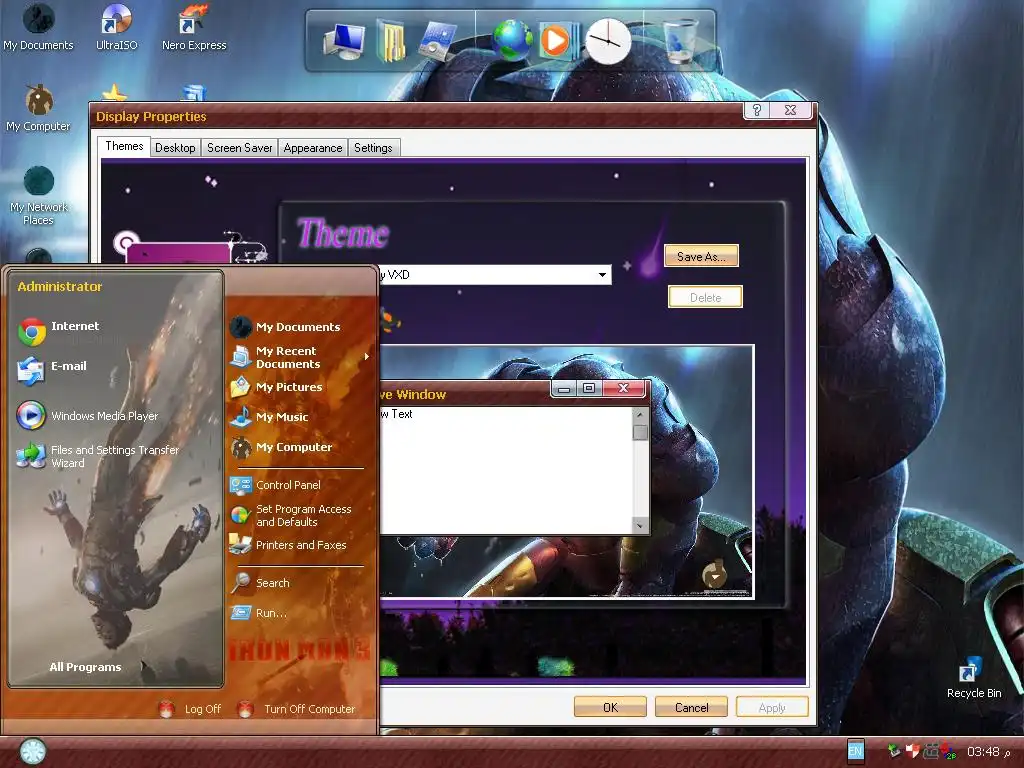The image size is (1024, 768).
Task: Open Control Panel from Start menu
Action: click(x=275, y=485)
